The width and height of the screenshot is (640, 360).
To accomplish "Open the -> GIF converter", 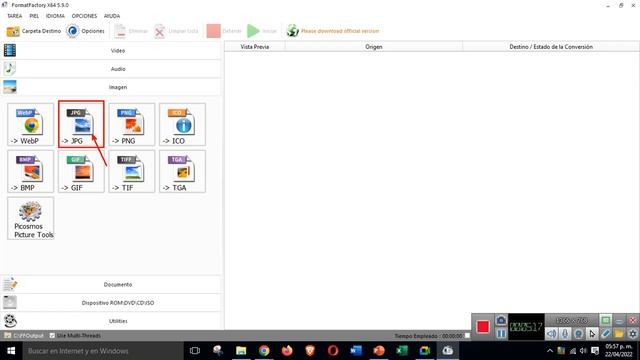I will tap(81, 171).
